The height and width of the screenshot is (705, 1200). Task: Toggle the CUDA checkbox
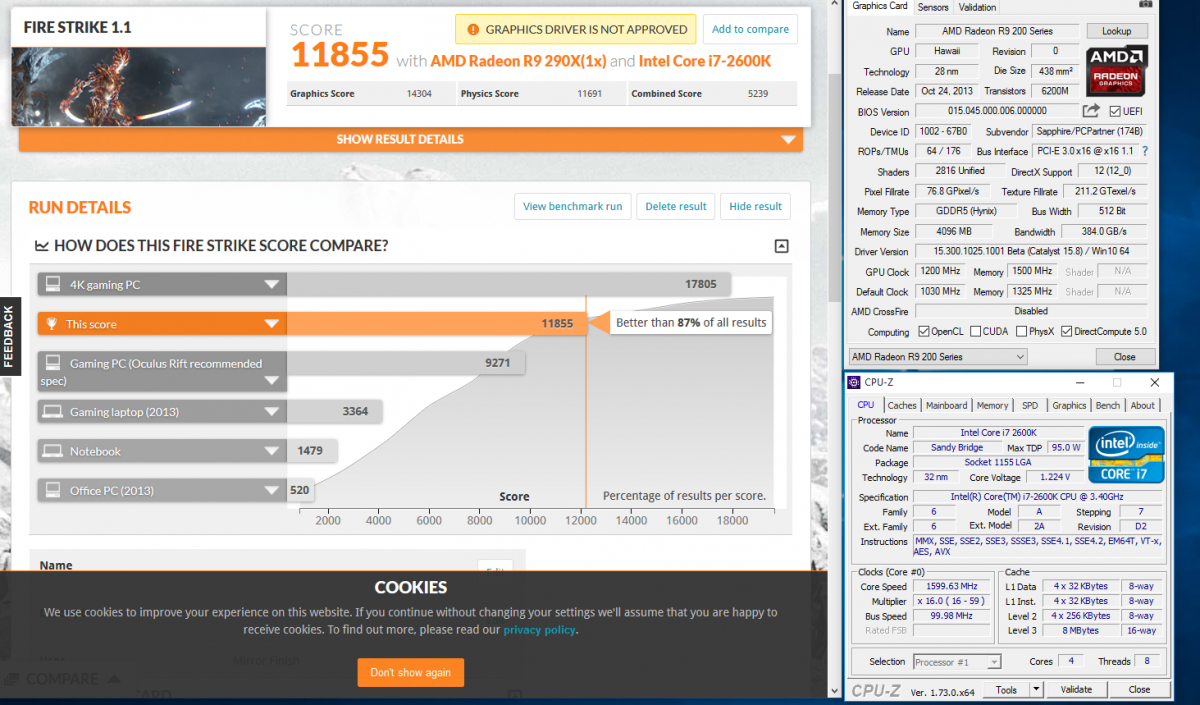(974, 331)
